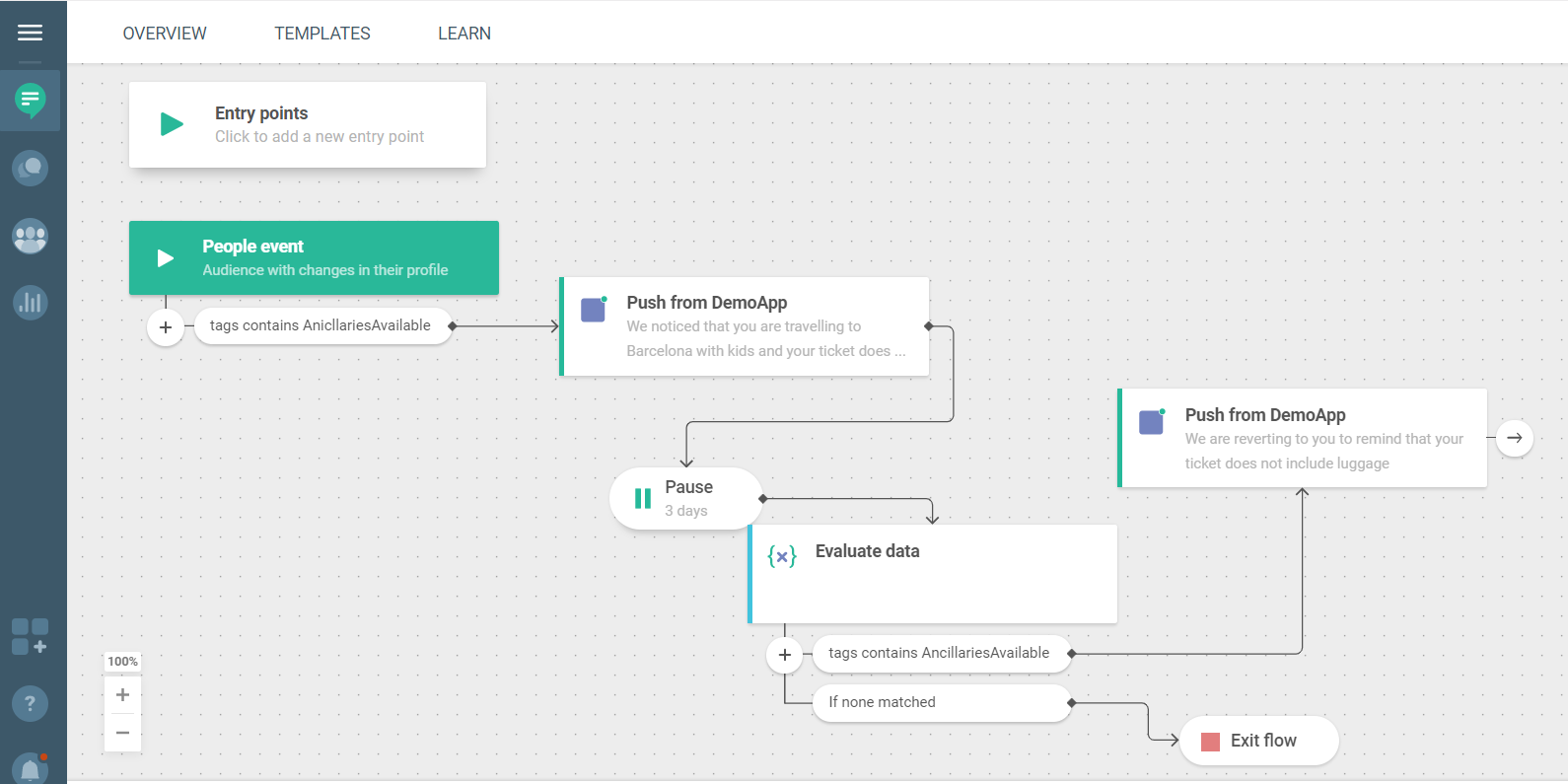The height and width of the screenshot is (784, 1568).
Task: Open the conversations bubble sidebar icon
Action: 31,168
